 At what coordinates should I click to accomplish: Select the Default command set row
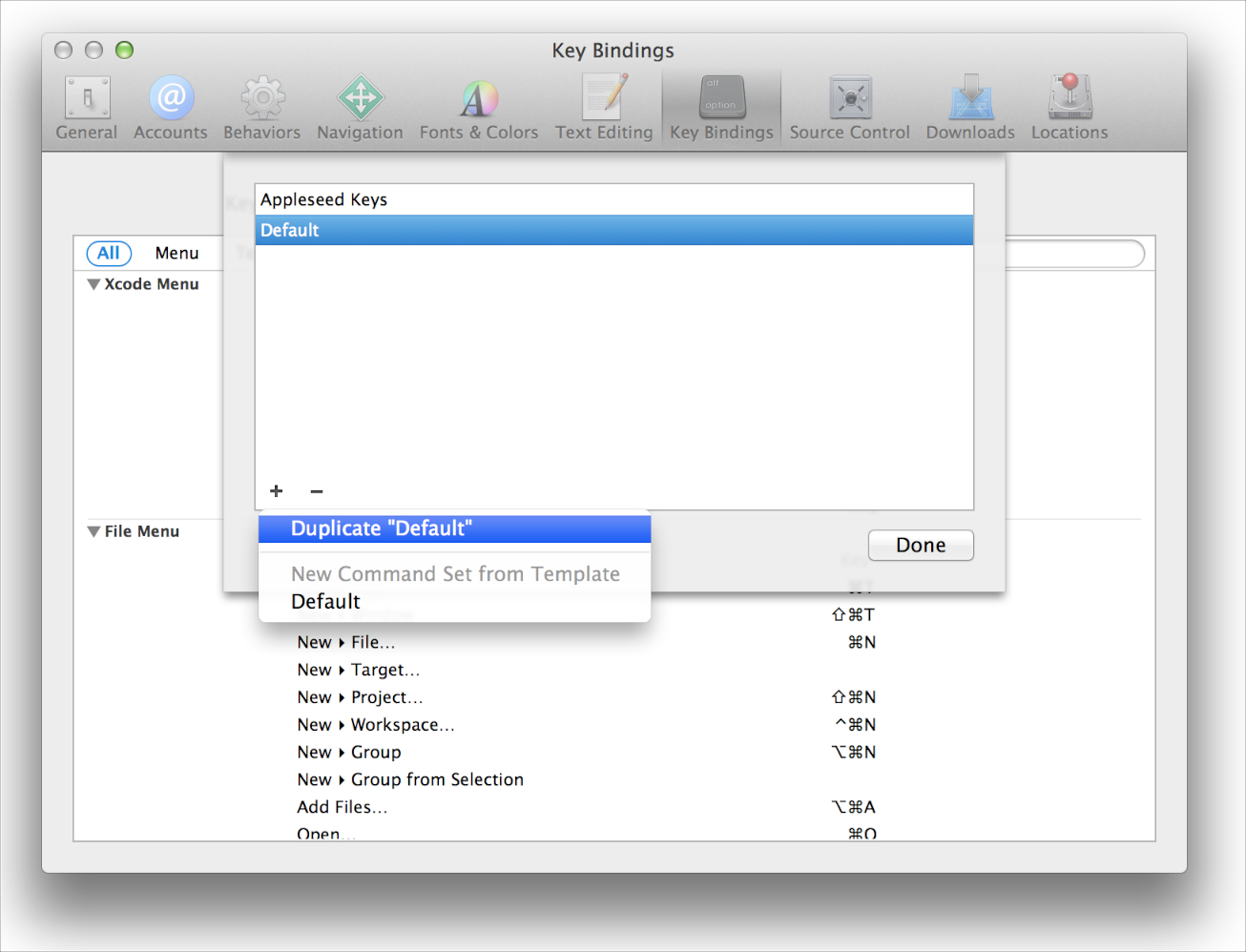(x=614, y=230)
